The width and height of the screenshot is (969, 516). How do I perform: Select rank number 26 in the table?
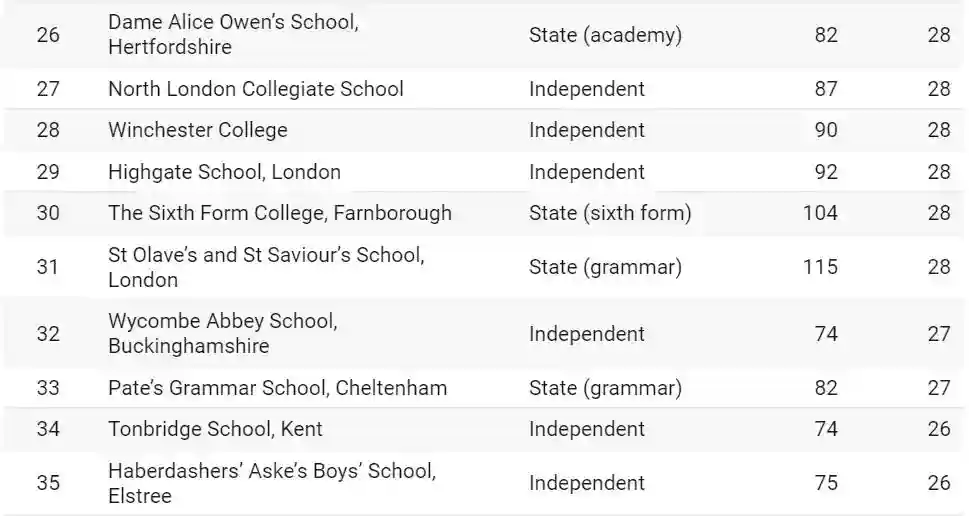click(48, 35)
